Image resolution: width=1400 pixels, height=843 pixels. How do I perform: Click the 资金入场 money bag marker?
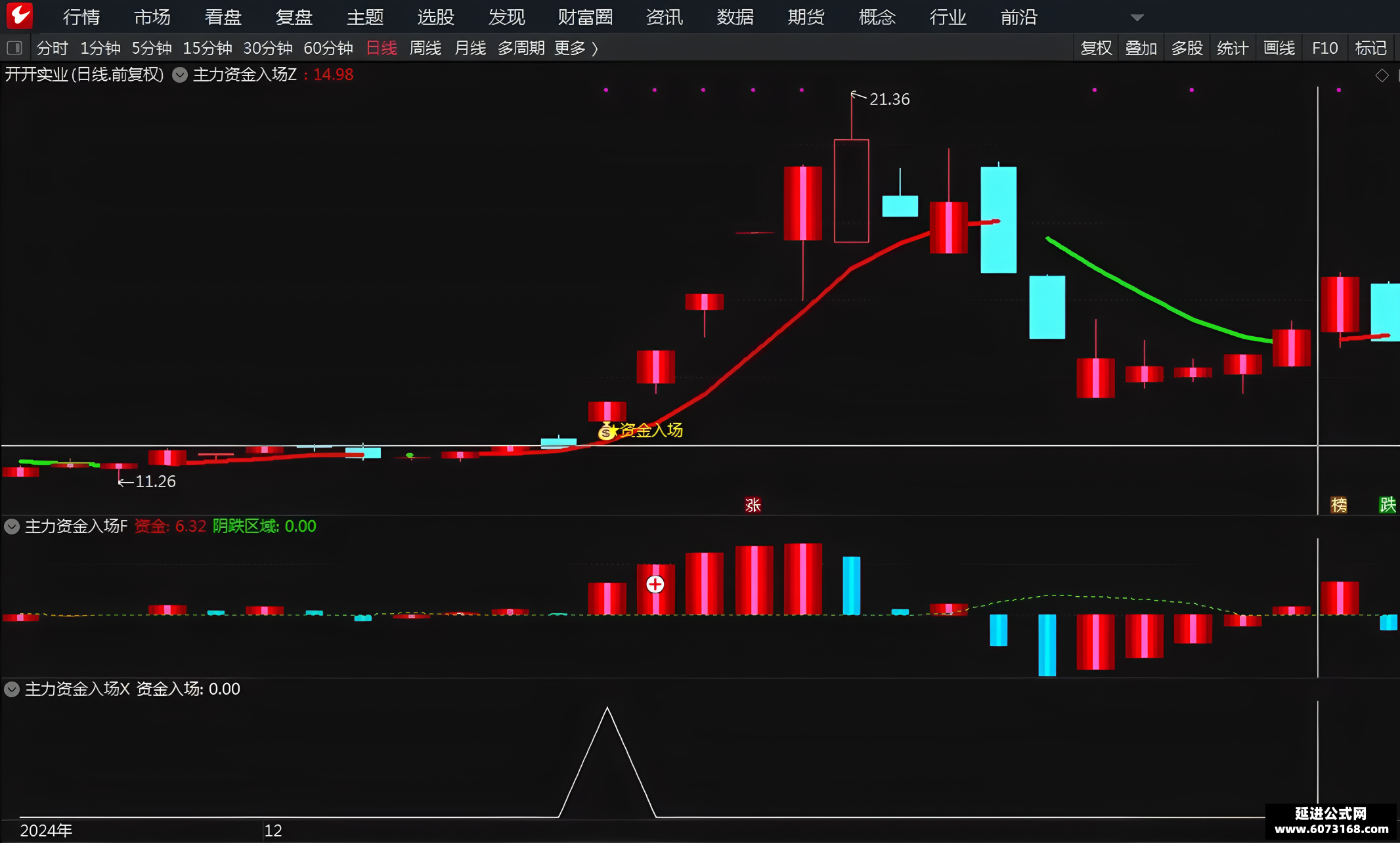[x=606, y=431]
